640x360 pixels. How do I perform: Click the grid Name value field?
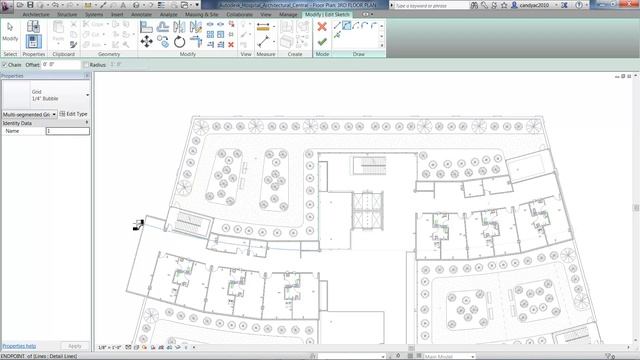click(67, 131)
